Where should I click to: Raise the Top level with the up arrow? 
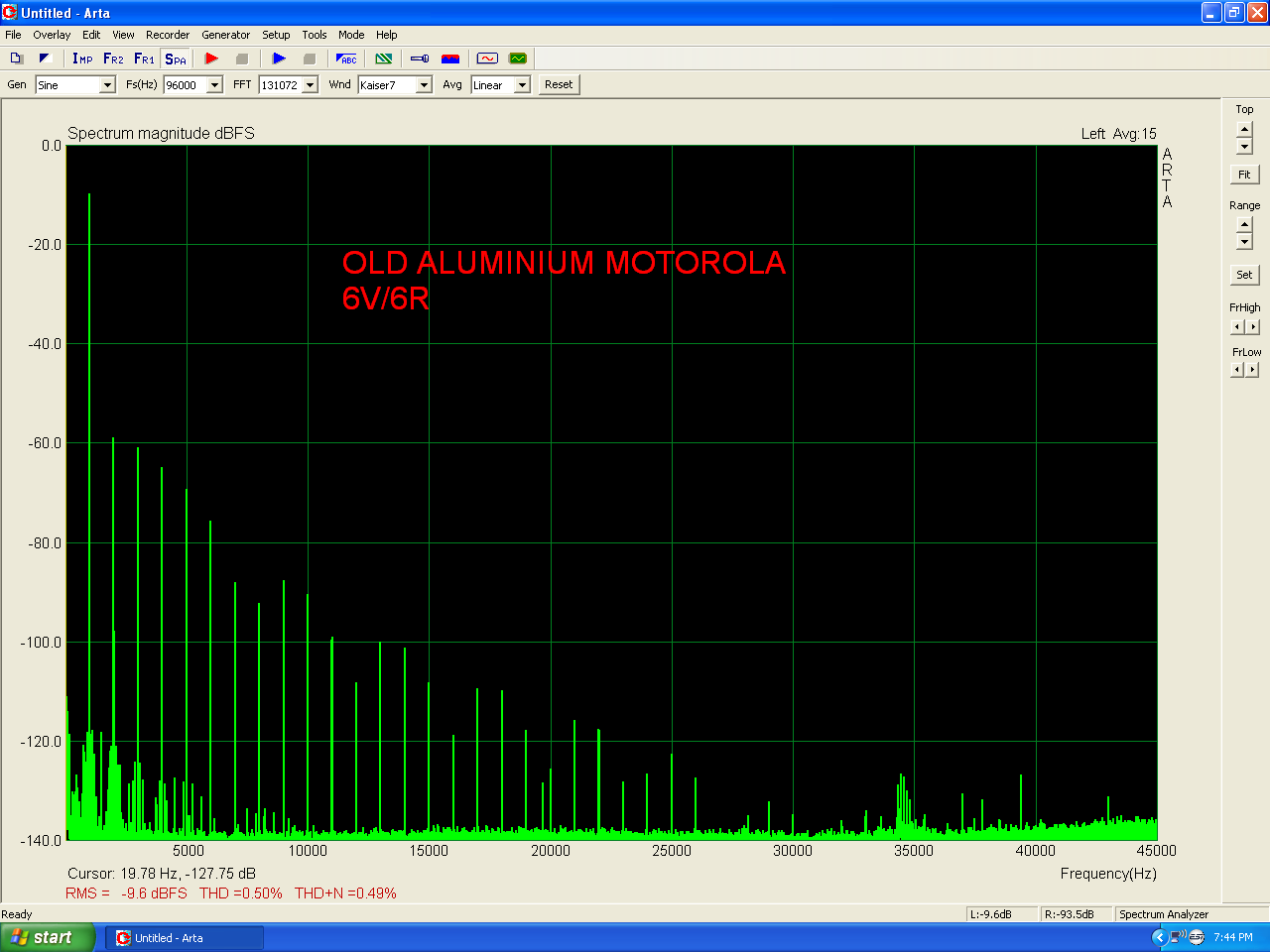(1244, 129)
